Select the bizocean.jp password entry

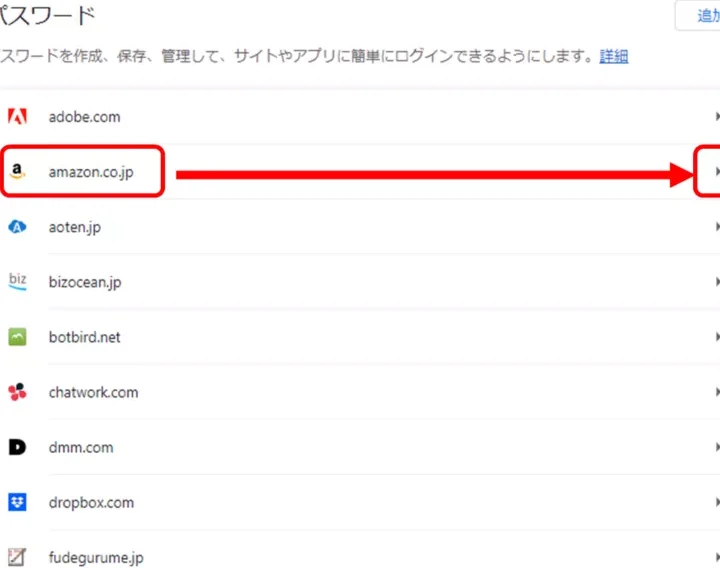(85, 282)
